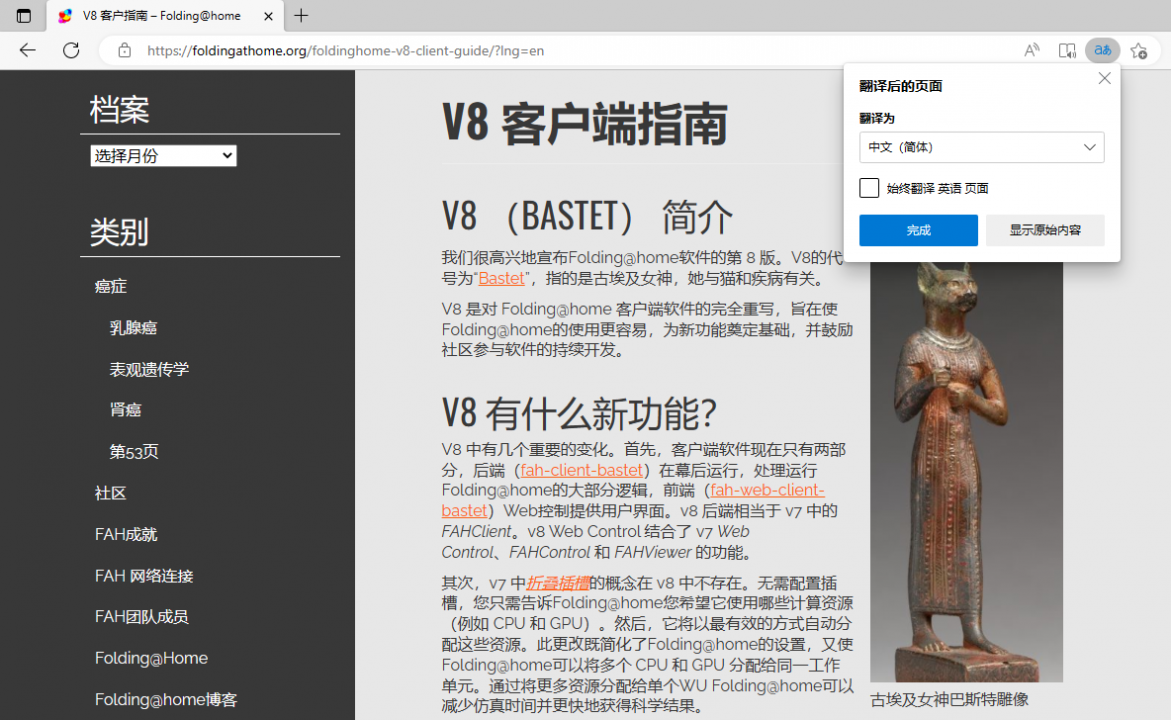Open the Folding@Home category link
Screen dimensions: 1171x720
(x=152, y=658)
